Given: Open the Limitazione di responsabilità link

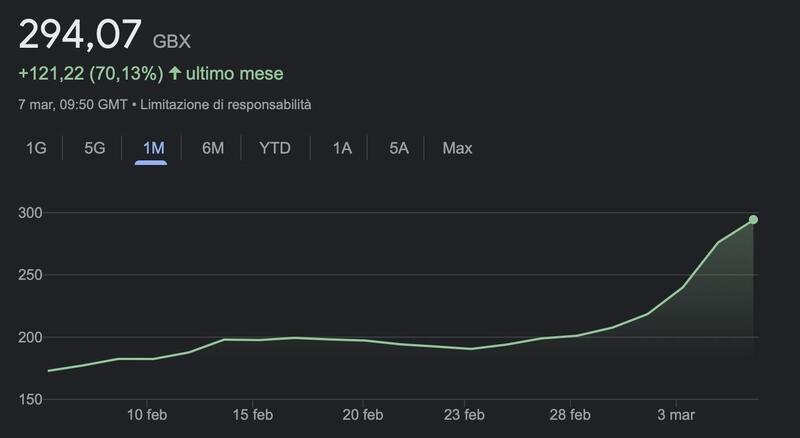Looking at the screenshot, I should pyautogui.click(x=226, y=104).
